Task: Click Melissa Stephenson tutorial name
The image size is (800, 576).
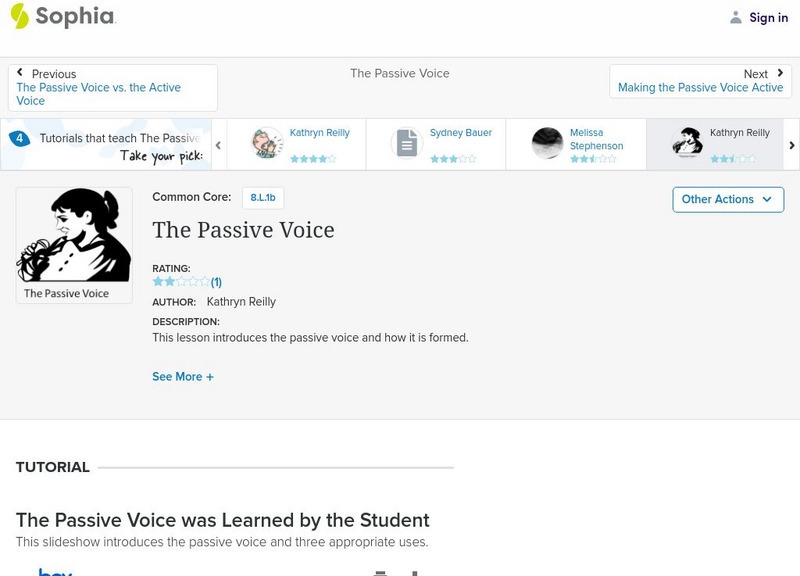Action: click(x=596, y=139)
